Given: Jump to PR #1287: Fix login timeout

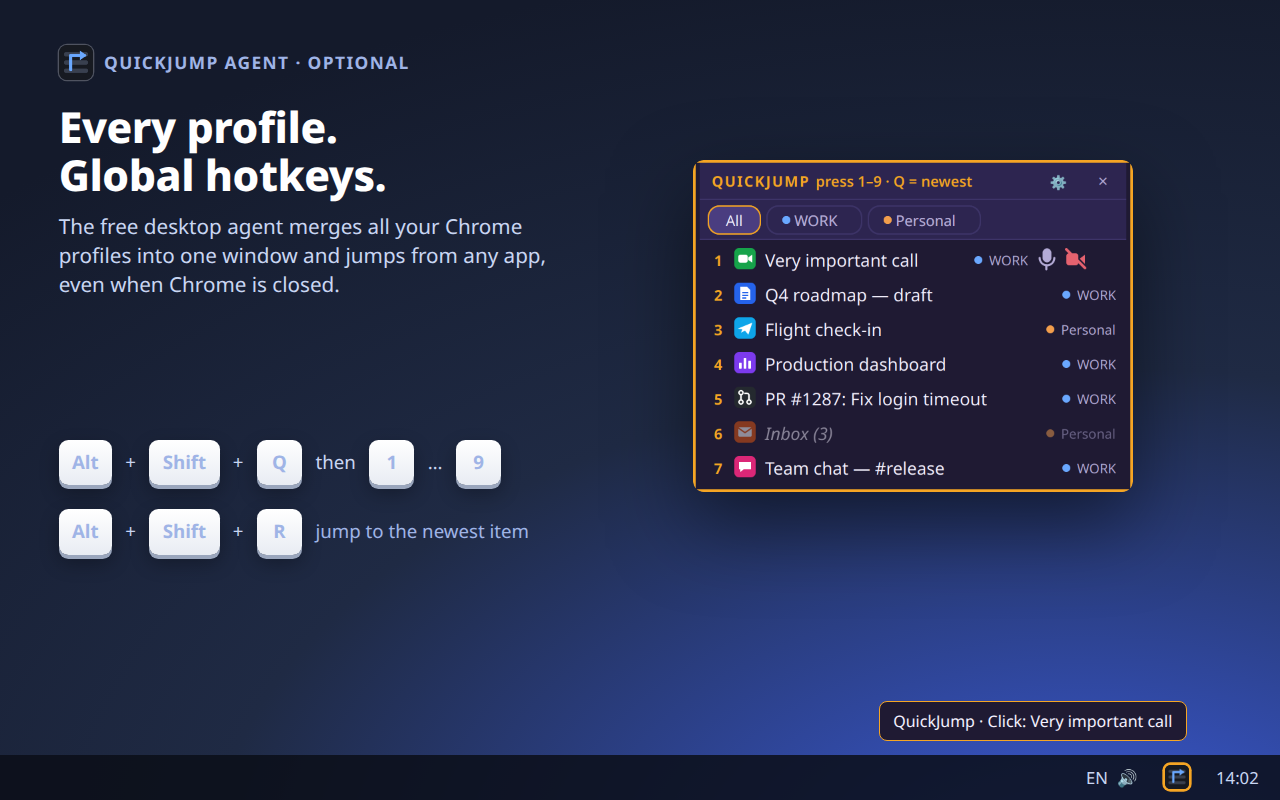Looking at the screenshot, I should [x=876, y=399].
